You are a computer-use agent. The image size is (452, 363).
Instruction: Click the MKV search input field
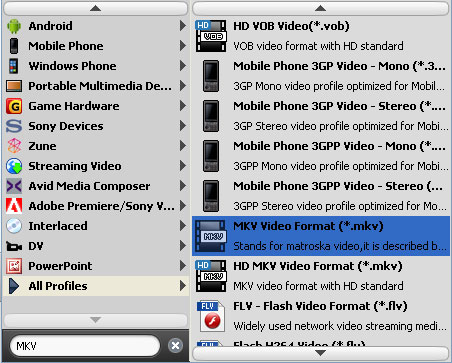(85, 346)
